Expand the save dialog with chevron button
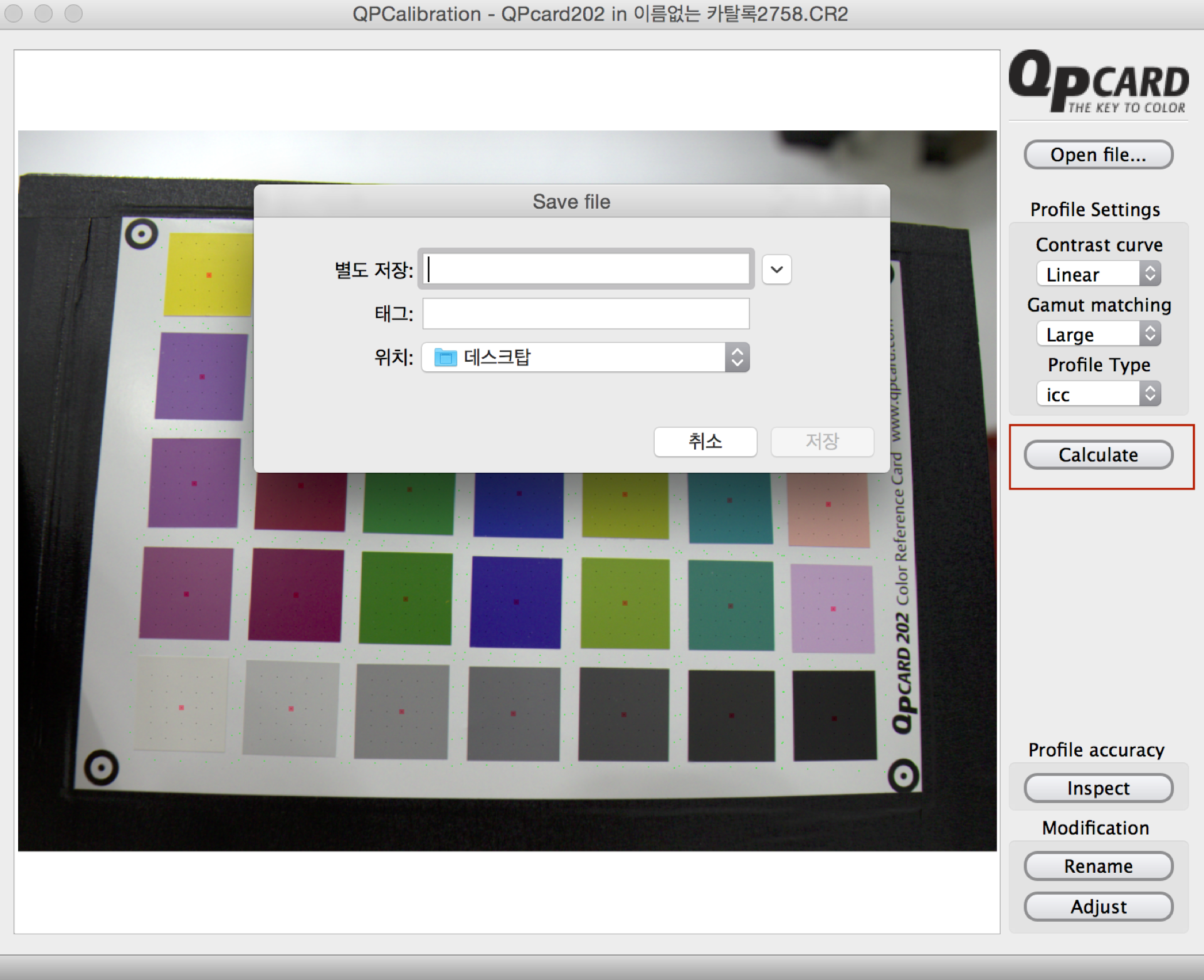The image size is (1204, 980). point(776,270)
